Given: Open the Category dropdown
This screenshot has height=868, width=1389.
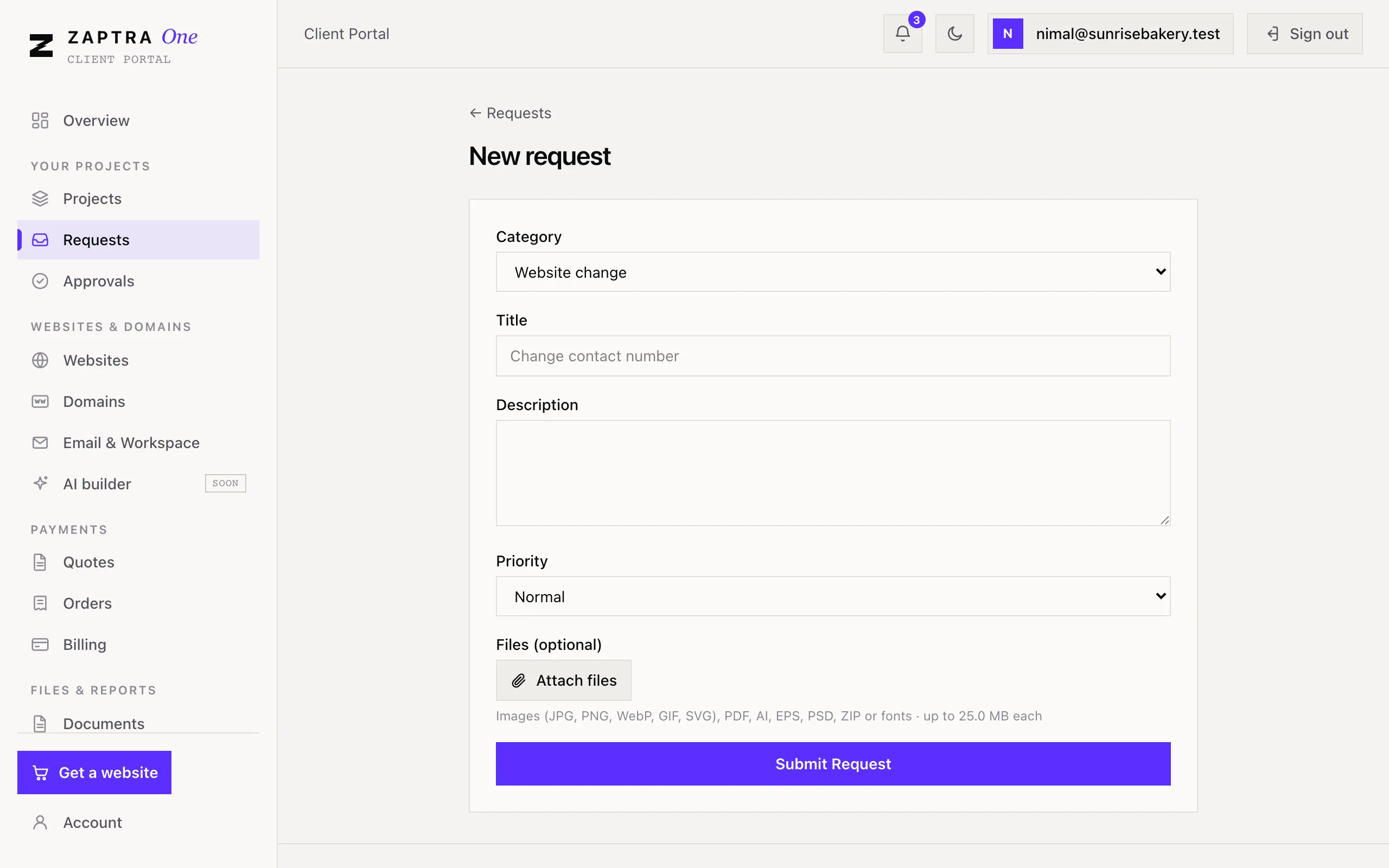Looking at the screenshot, I should [x=833, y=272].
